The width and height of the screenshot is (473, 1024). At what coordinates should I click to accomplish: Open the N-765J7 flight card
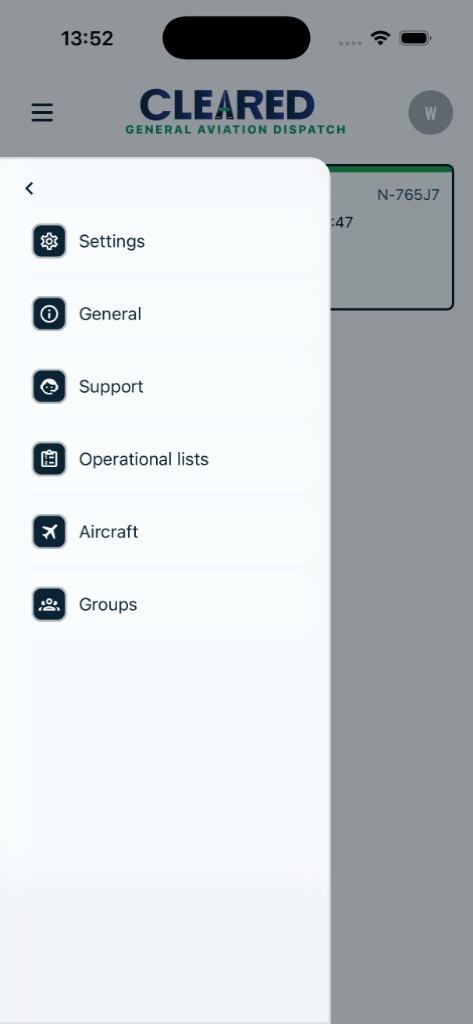click(x=391, y=237)
